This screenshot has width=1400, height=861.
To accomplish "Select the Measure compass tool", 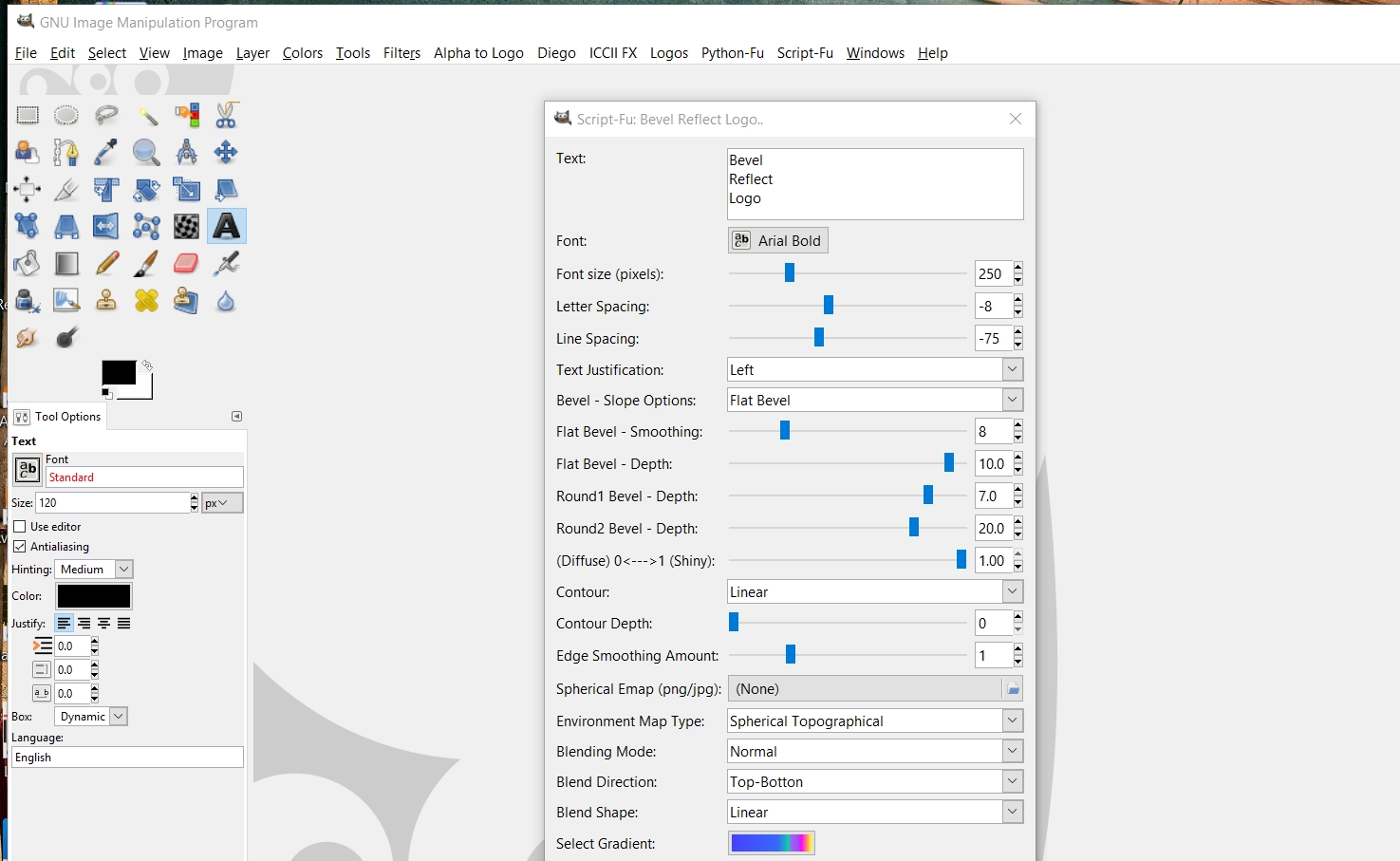I will coord(186,152).
